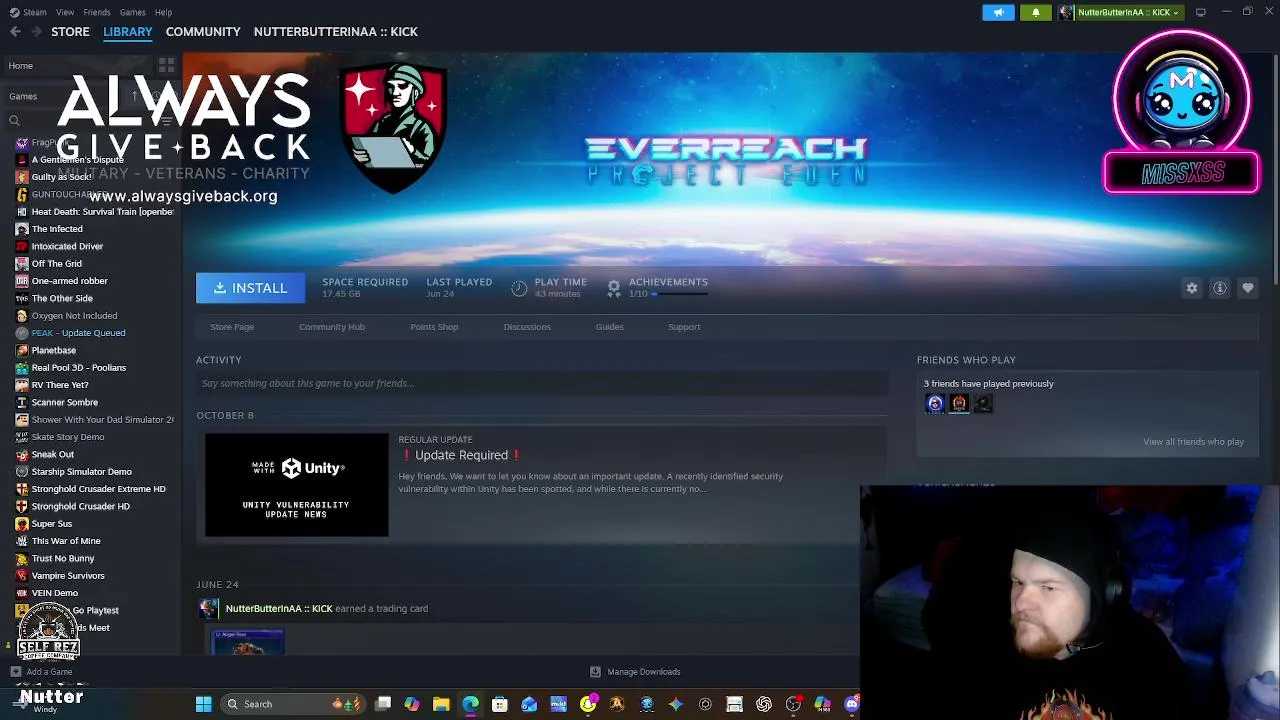The image size is (1280, 720).
Task: Open the Discussions link
Action: pos(527,327)
